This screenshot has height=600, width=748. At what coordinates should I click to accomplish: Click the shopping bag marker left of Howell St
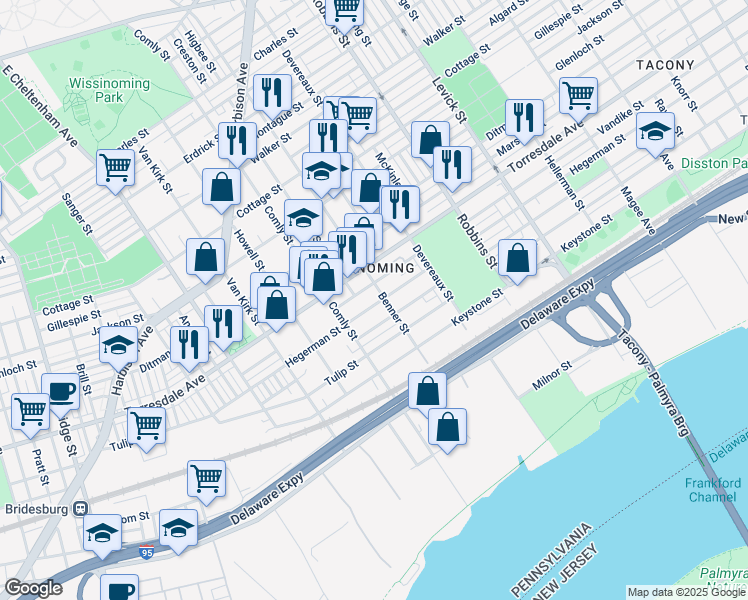pos(206,260)
